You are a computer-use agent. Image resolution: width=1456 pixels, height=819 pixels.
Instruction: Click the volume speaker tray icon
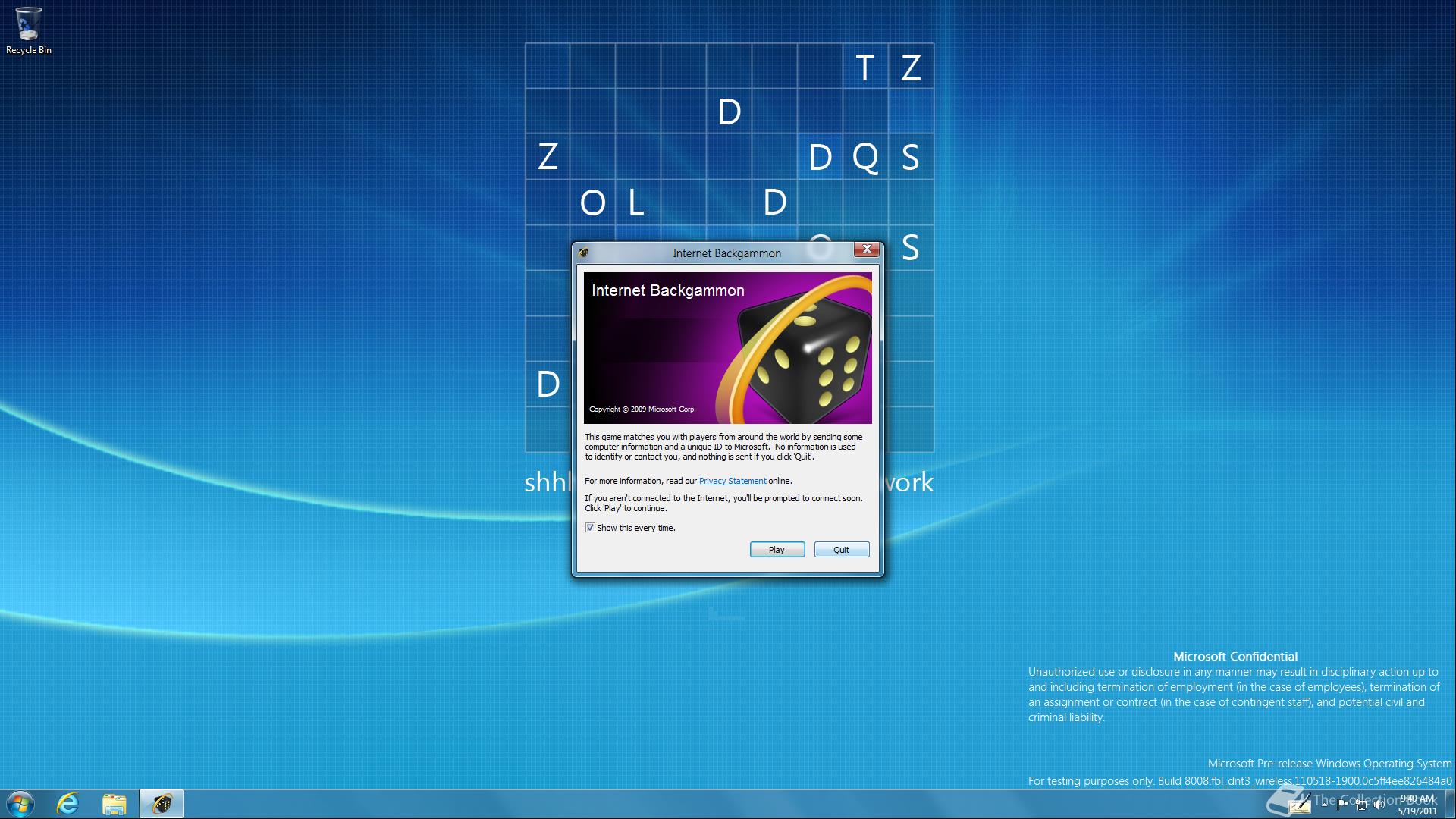[x=1379, y=805]
